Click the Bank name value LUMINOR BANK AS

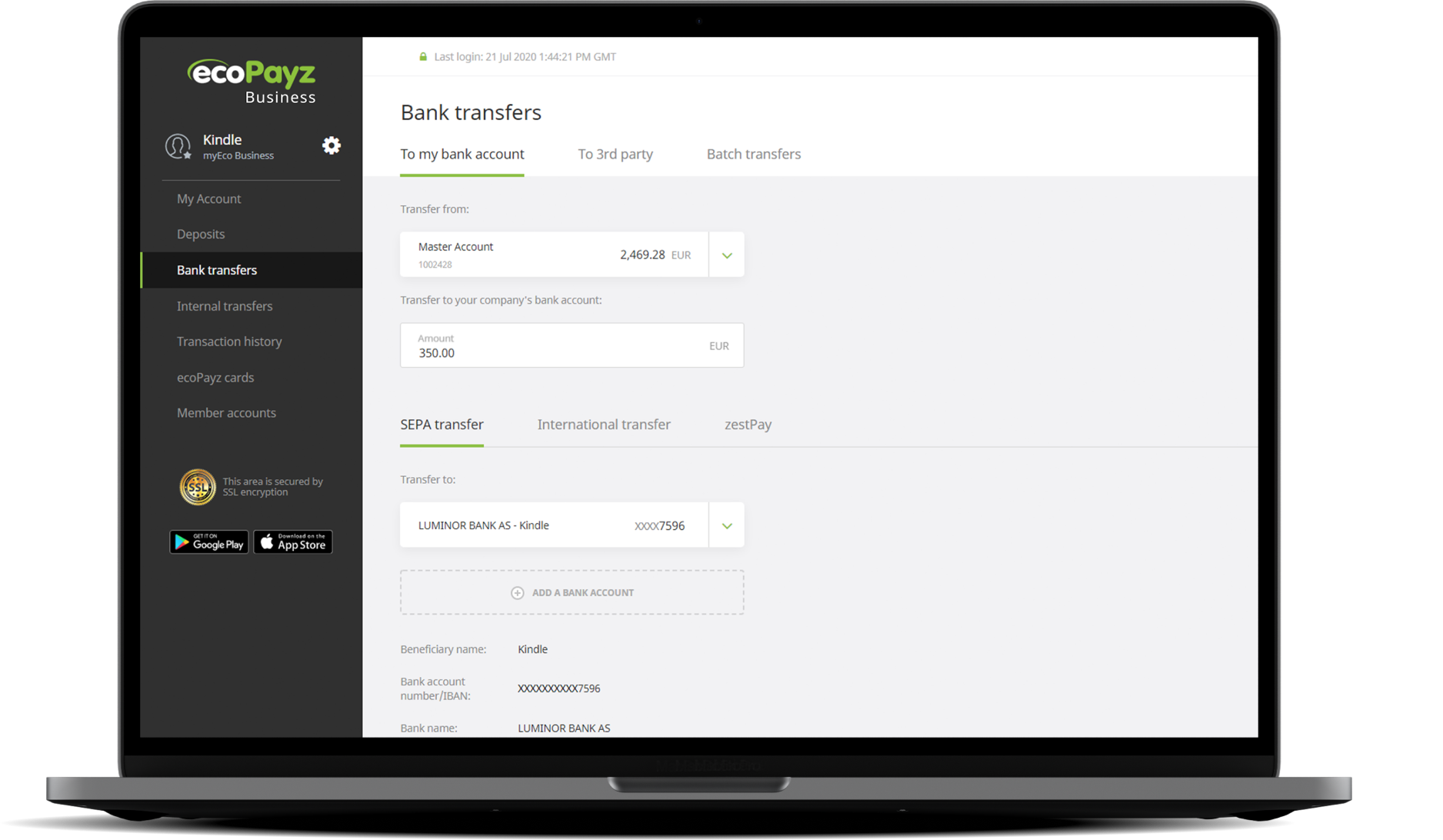pos(564,728)
